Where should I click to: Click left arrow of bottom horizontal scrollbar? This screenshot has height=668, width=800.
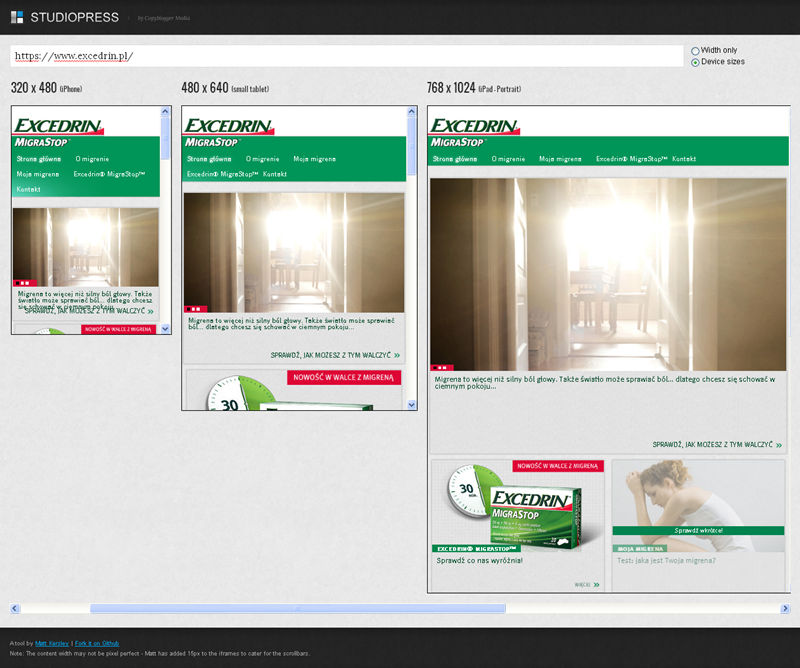click(x=15, y=608)
